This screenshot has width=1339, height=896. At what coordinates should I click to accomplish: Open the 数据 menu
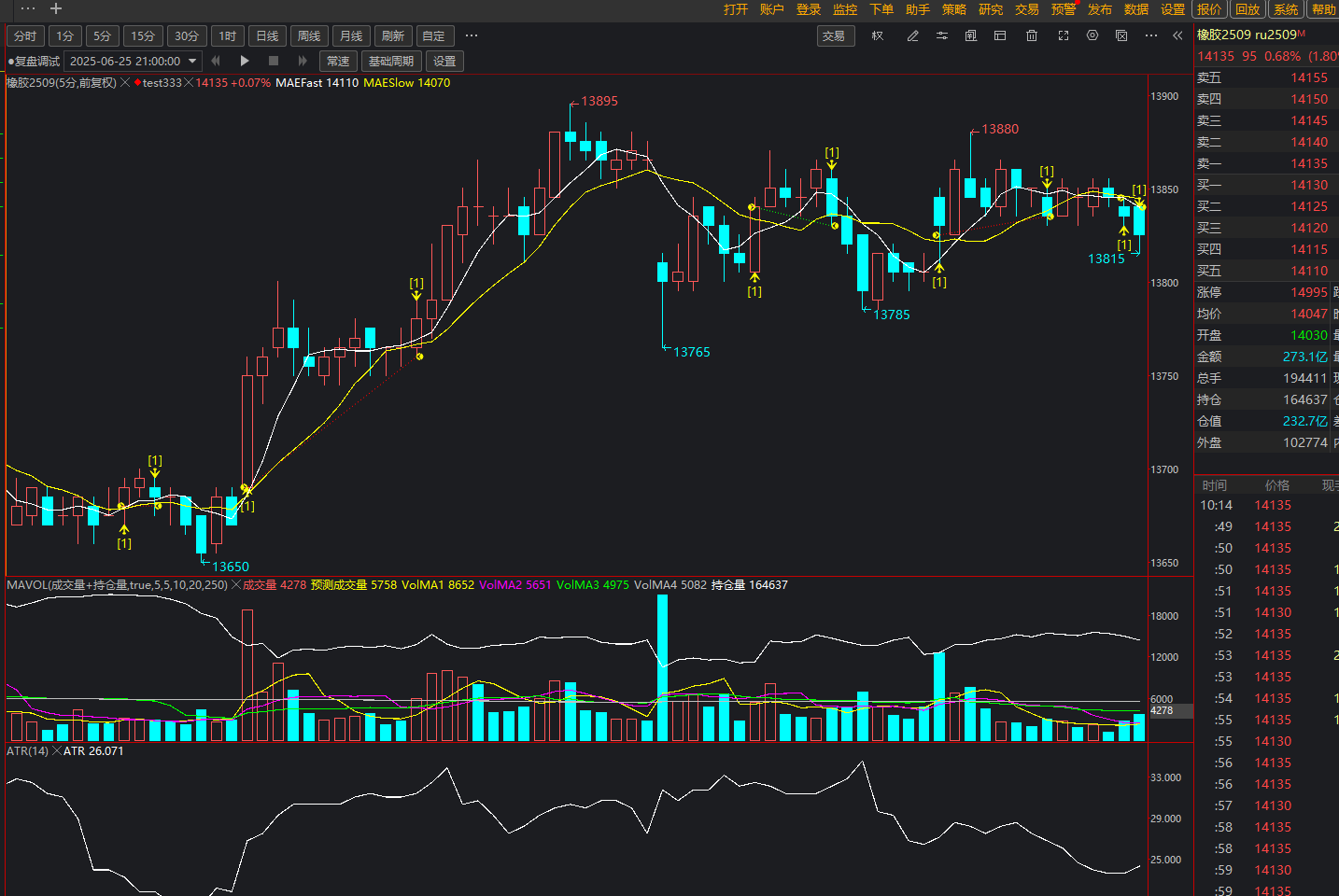coord(1136,9)
